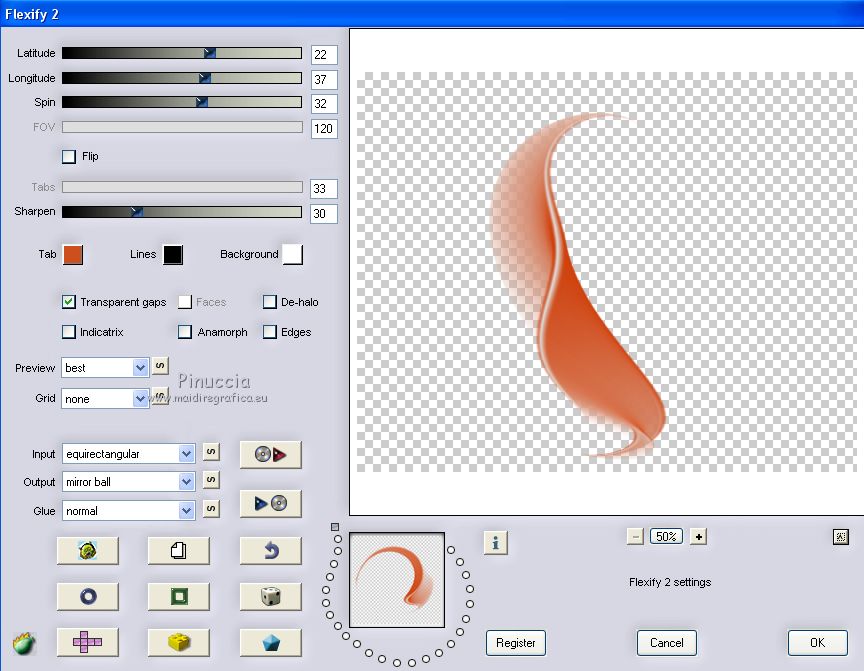The height and width of the screenshot is (671, 864).
Task: Click the FOV value field
Action: click(x=324, y=128)
